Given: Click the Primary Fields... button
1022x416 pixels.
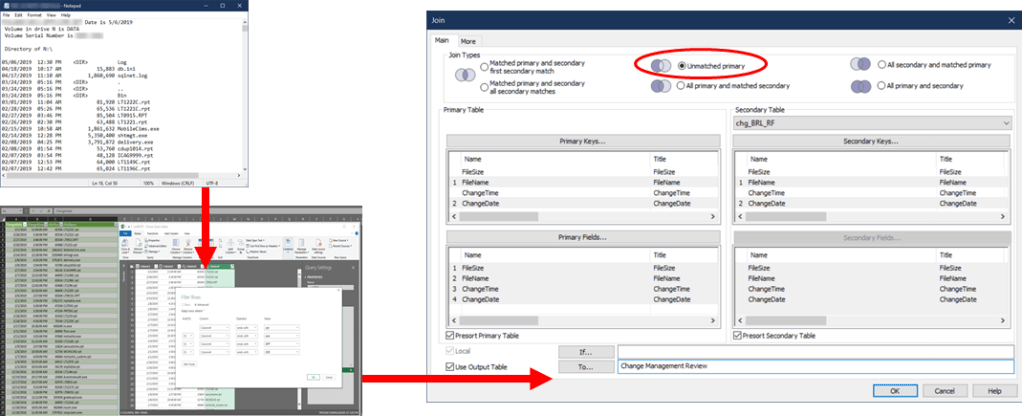Looking at the screenshot, I should click(583, 237).
